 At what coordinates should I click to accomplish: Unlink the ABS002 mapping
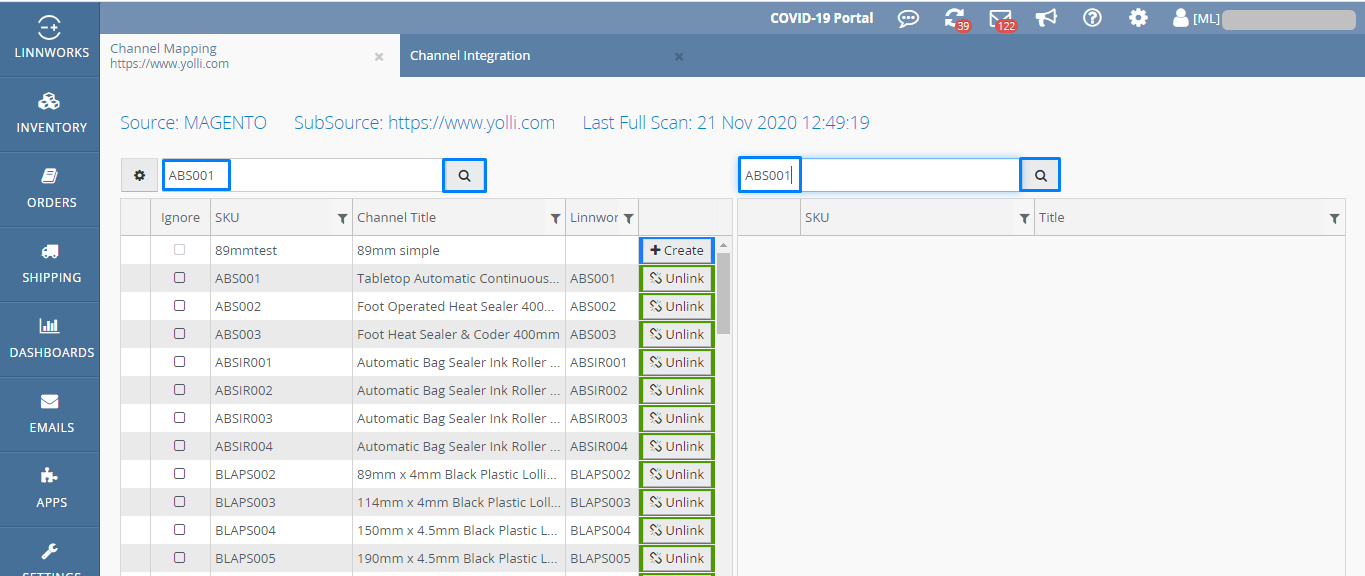tap(677, 306)
